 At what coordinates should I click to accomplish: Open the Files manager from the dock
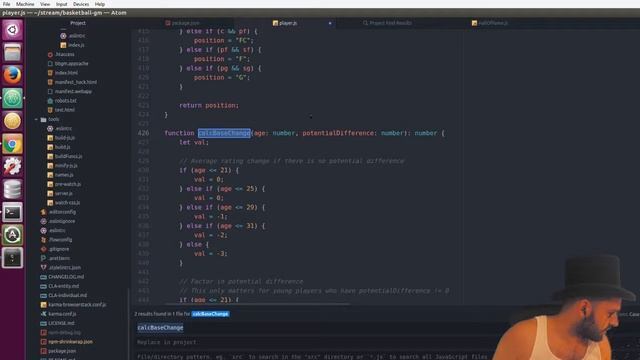pyautogui.click(x=12, y=53)
